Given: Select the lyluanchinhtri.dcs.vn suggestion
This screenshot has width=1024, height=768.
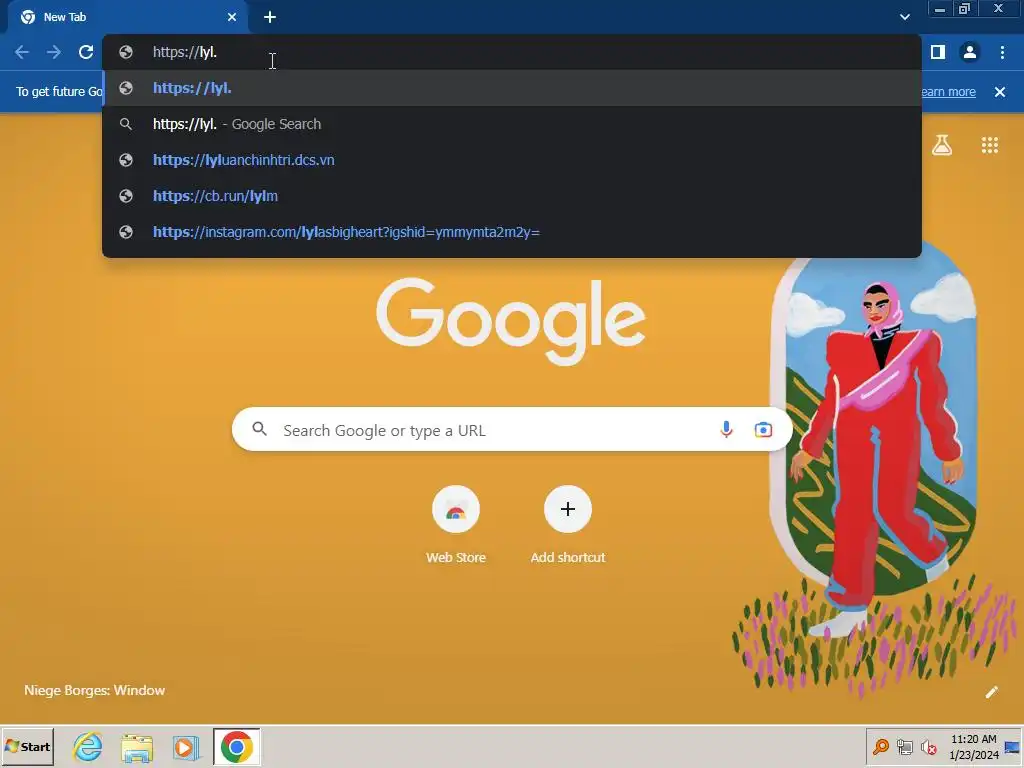Looking at the screenshot, I should pyautogui.click(x=512, y=160).
